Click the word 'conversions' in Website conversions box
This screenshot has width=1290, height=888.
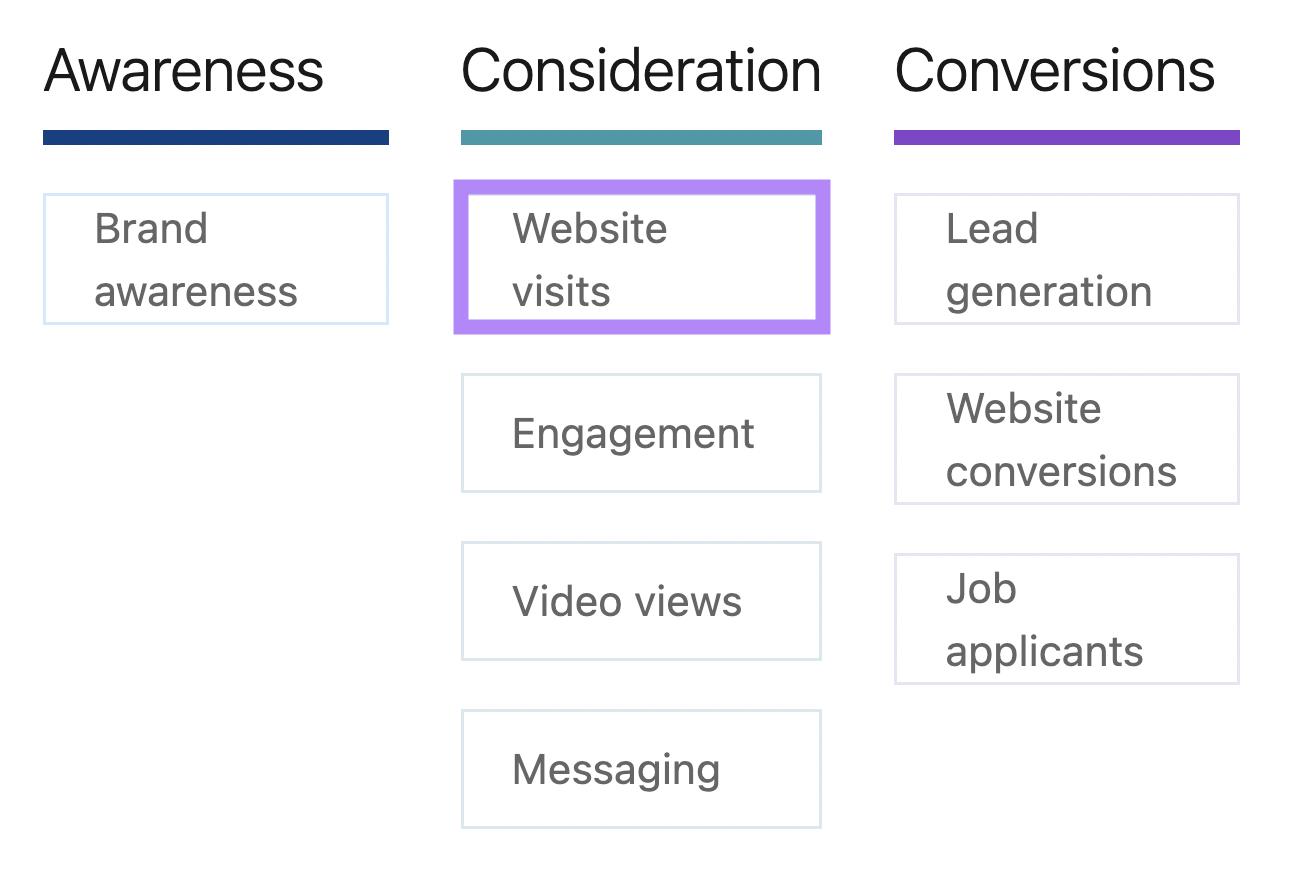point(1061,472)
